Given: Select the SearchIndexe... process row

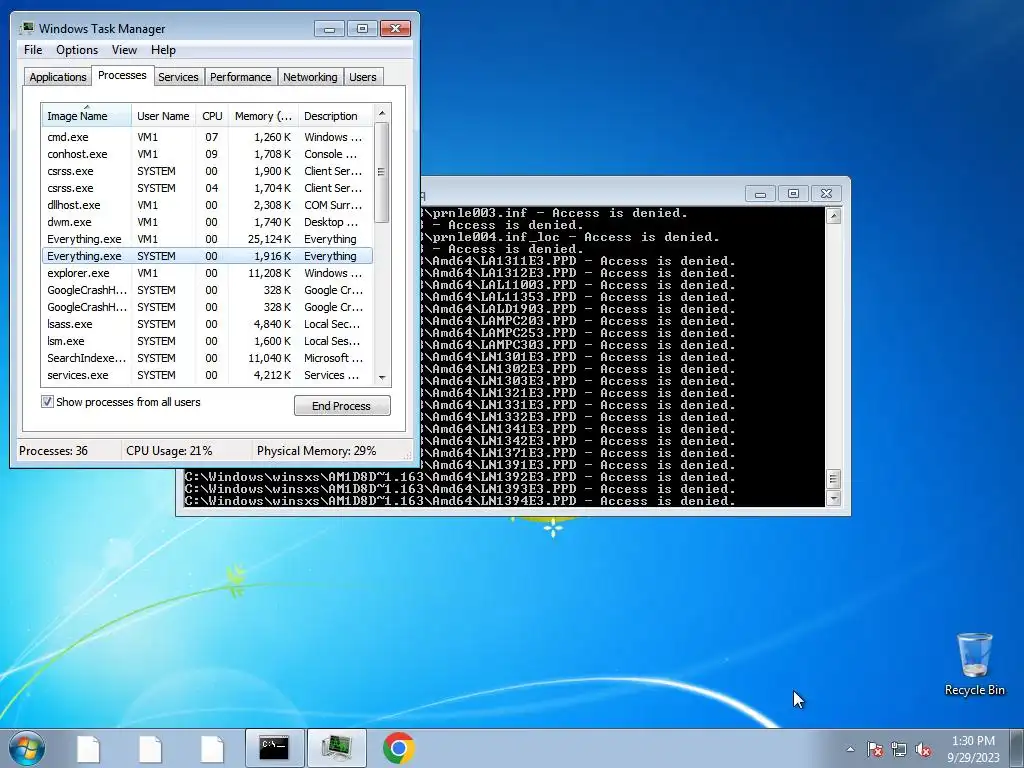Looking at the screenshot, I should [207, 358].
